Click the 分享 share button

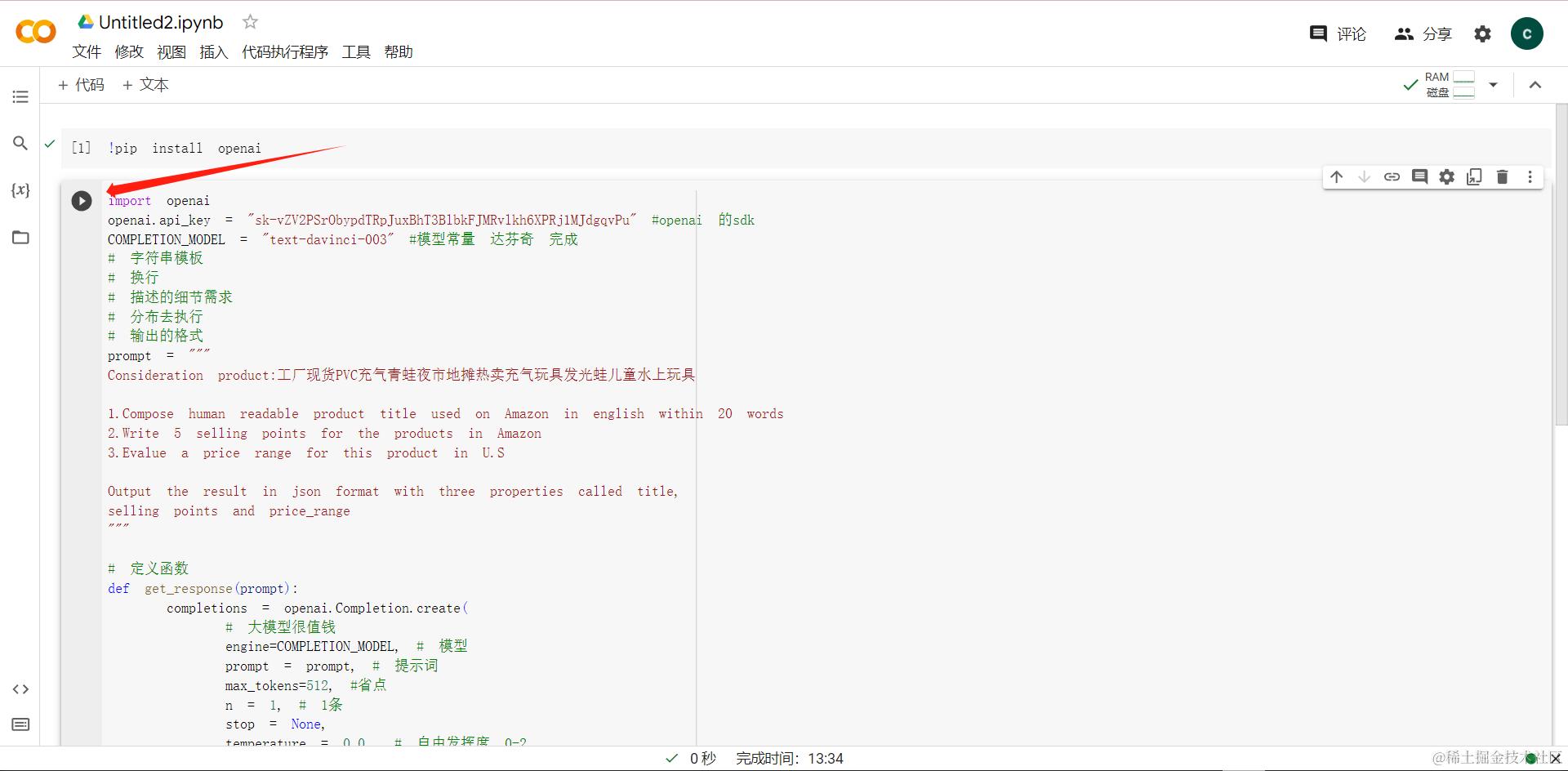pyautogui.click(x=1423, y=33)
